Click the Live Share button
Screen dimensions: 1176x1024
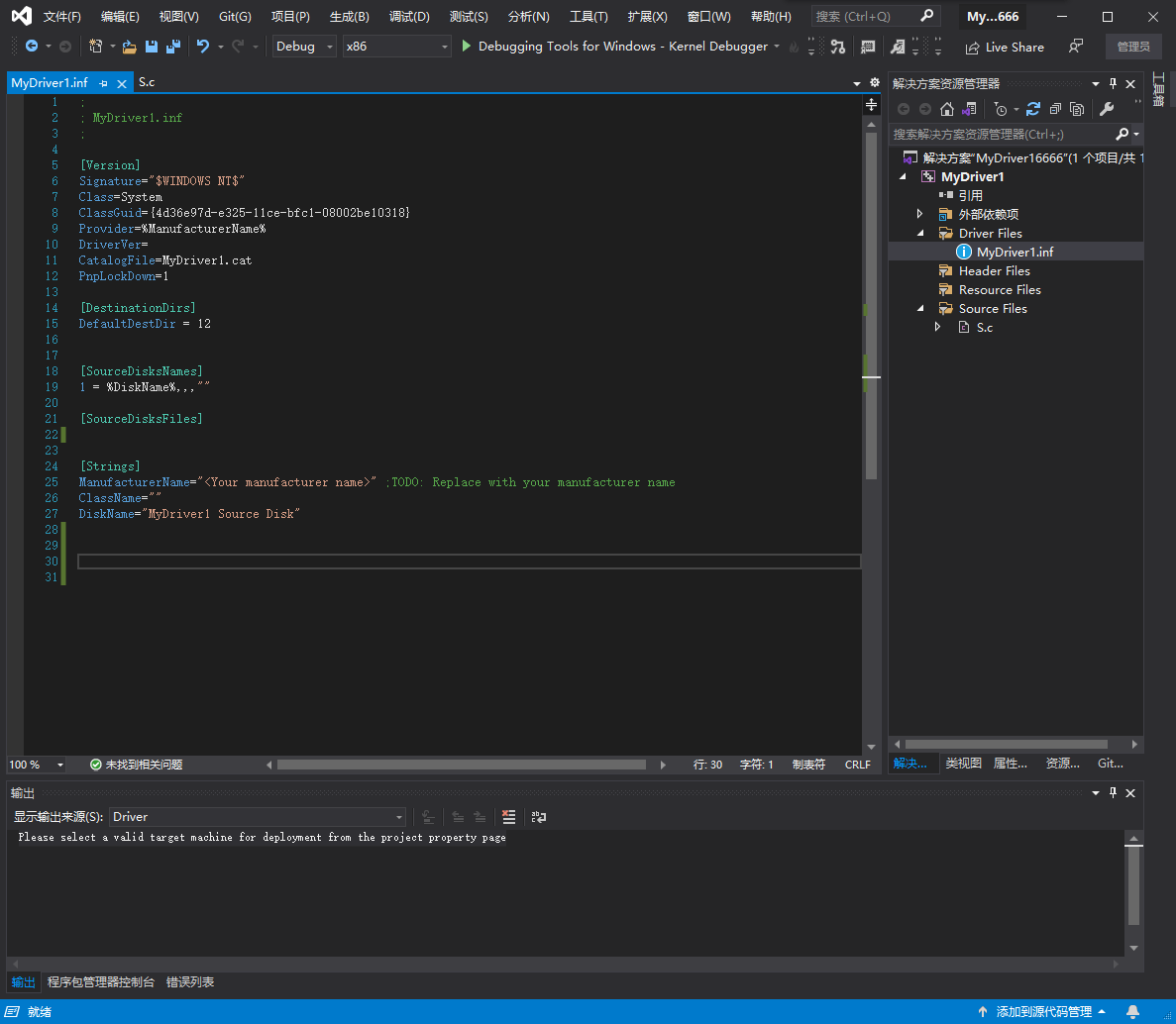(1005, 47)
